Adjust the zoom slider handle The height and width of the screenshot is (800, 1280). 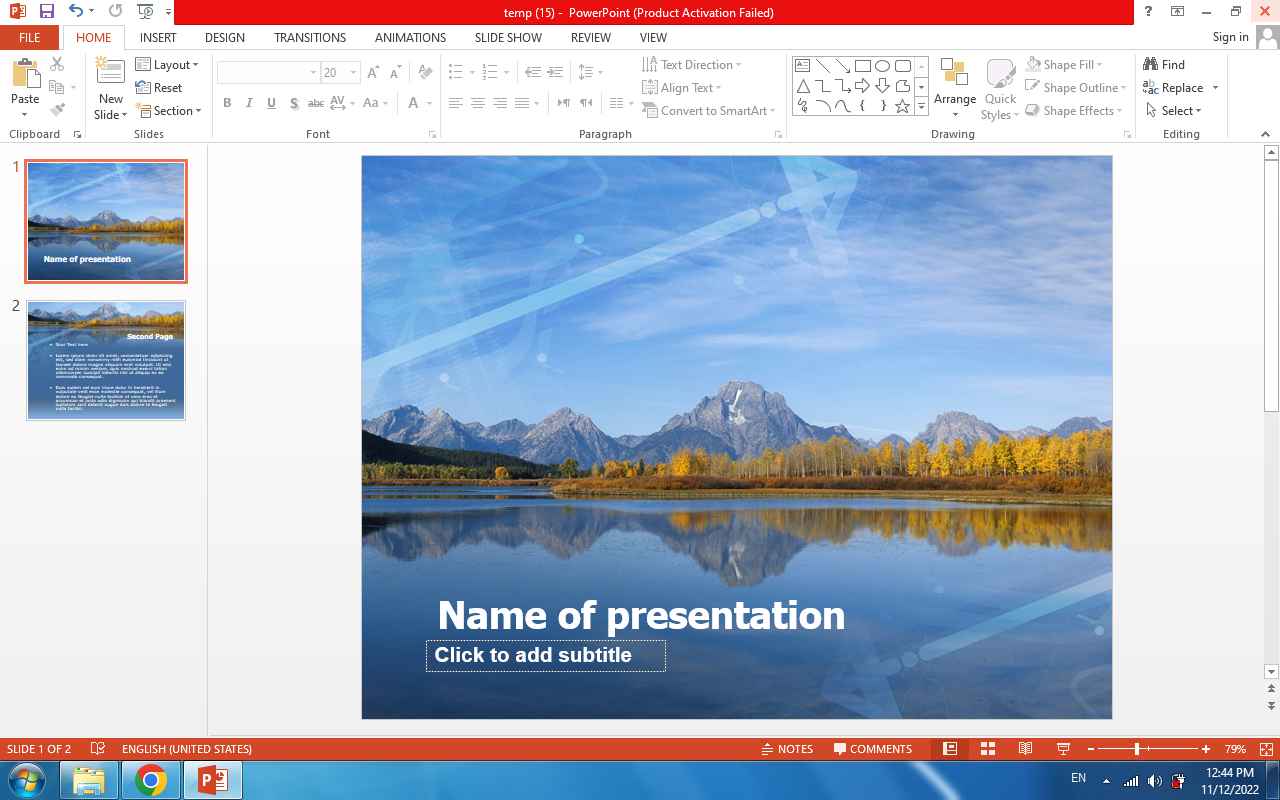pyautogui.click(x=1137, y=749)
